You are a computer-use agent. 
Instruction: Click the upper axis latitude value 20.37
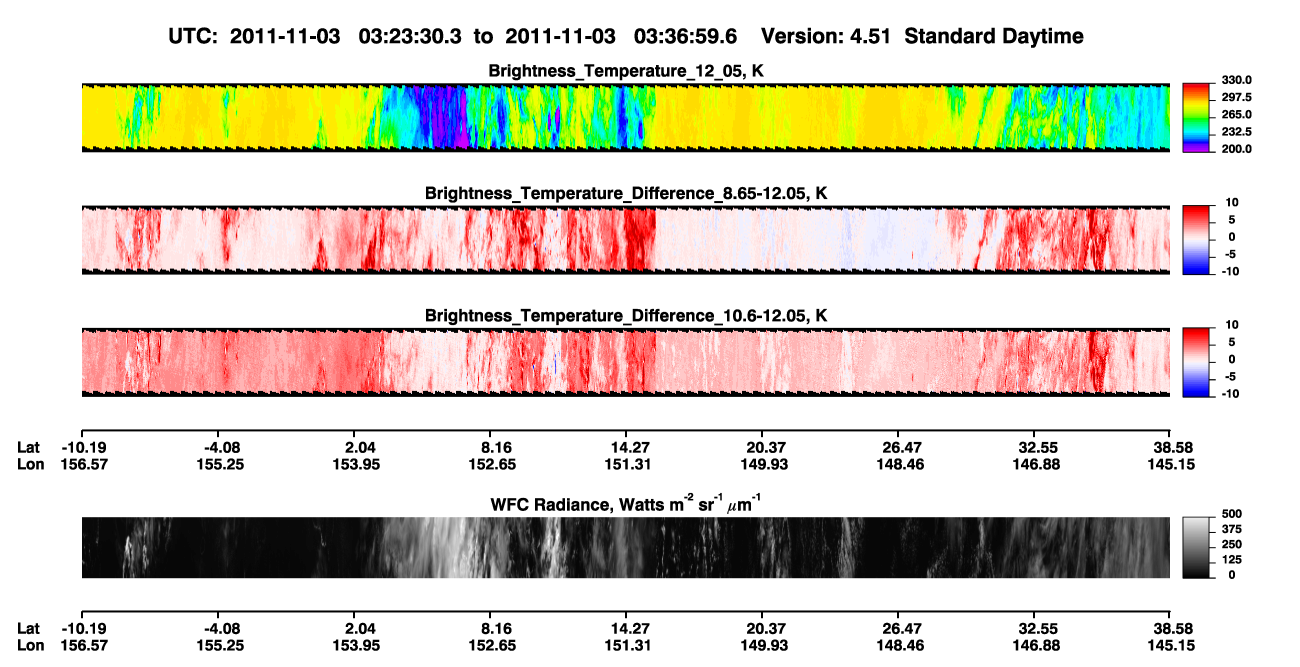coord(761,447)
